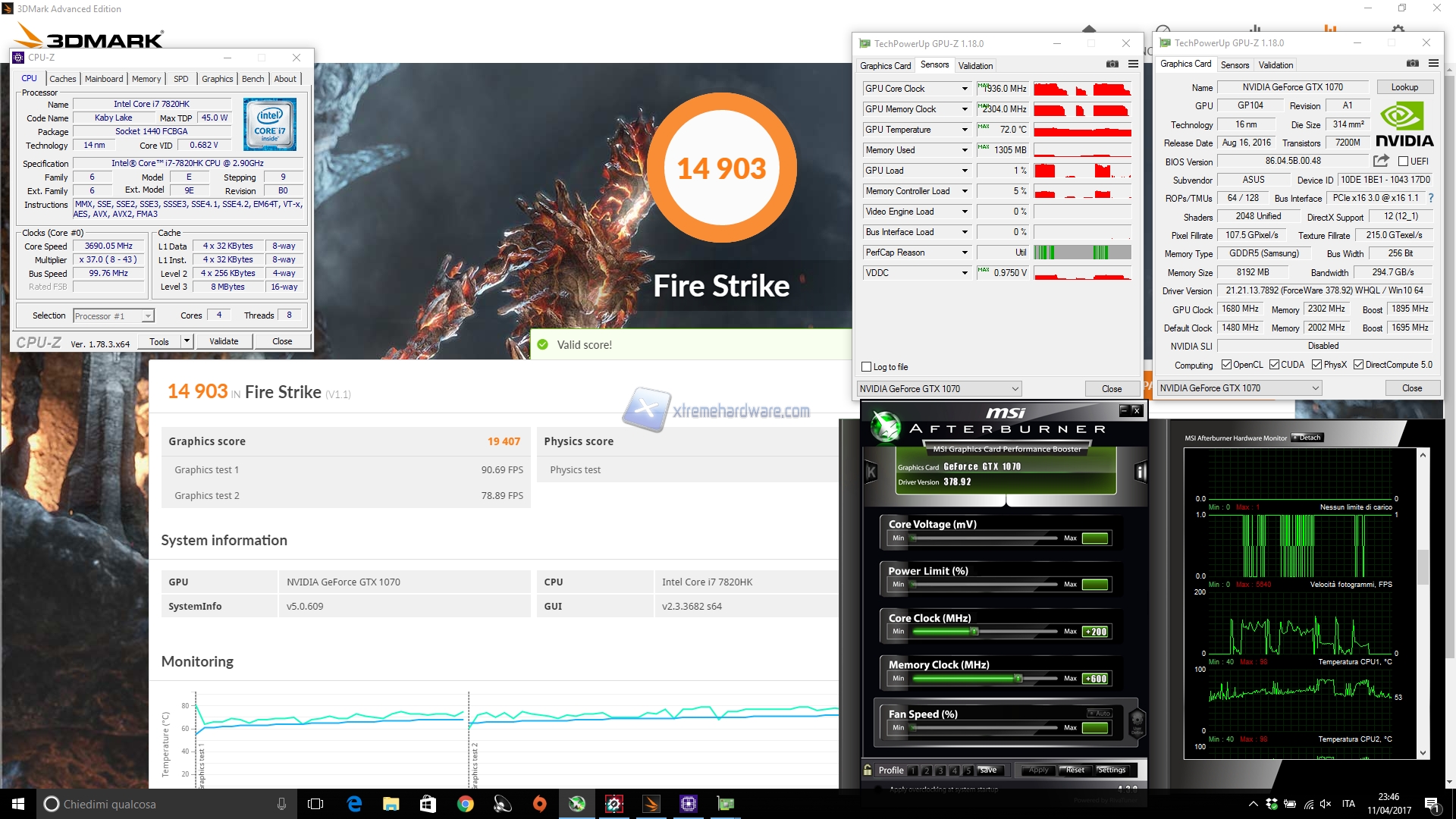
Task: Open the CPU-Z Tools dropdown arrow
Action: coord(187,341)
